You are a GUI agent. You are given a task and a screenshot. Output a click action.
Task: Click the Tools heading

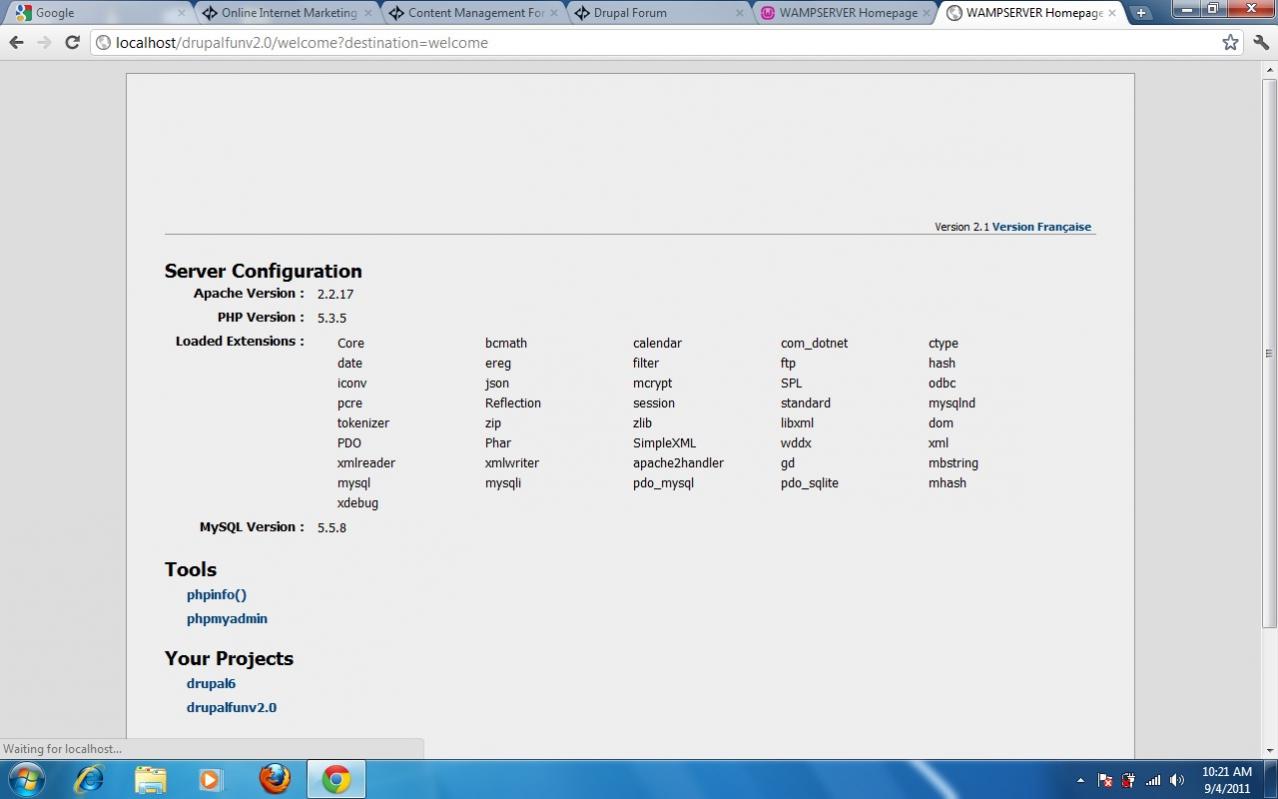pyautogui.click(x=191, y=569)
